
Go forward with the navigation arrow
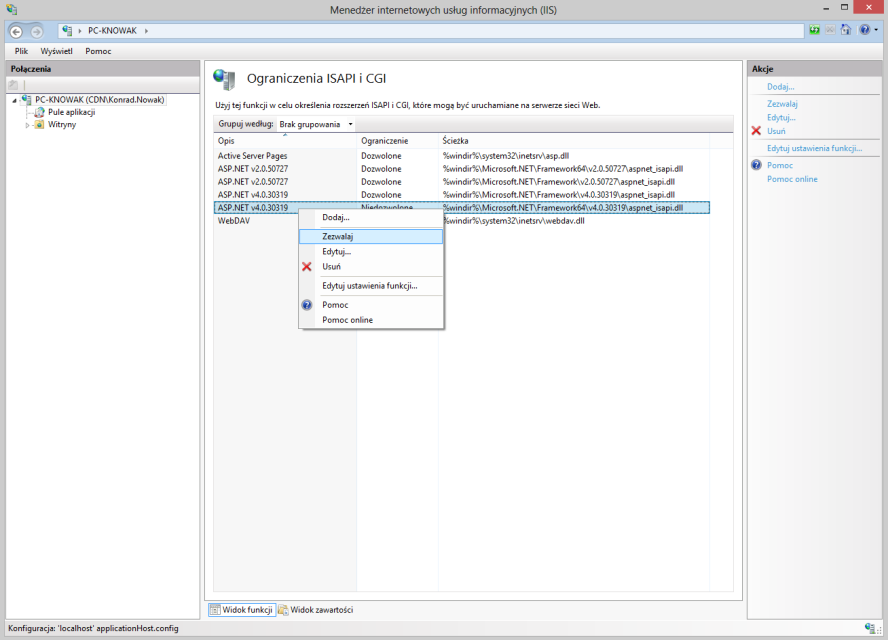(x=36, y=31)
